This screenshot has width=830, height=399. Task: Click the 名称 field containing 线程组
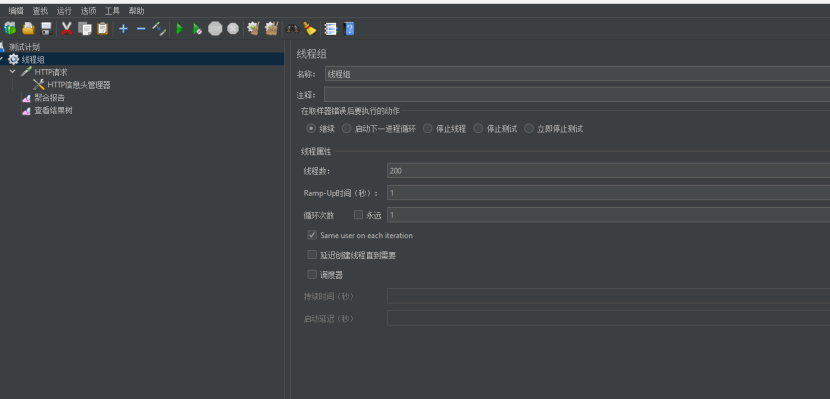(x=577, y=74)
